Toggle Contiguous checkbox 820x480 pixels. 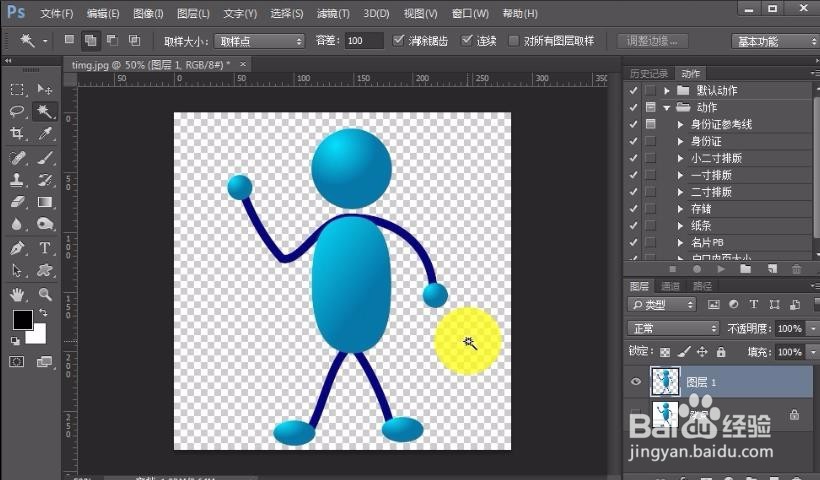(x=466, y=40)
